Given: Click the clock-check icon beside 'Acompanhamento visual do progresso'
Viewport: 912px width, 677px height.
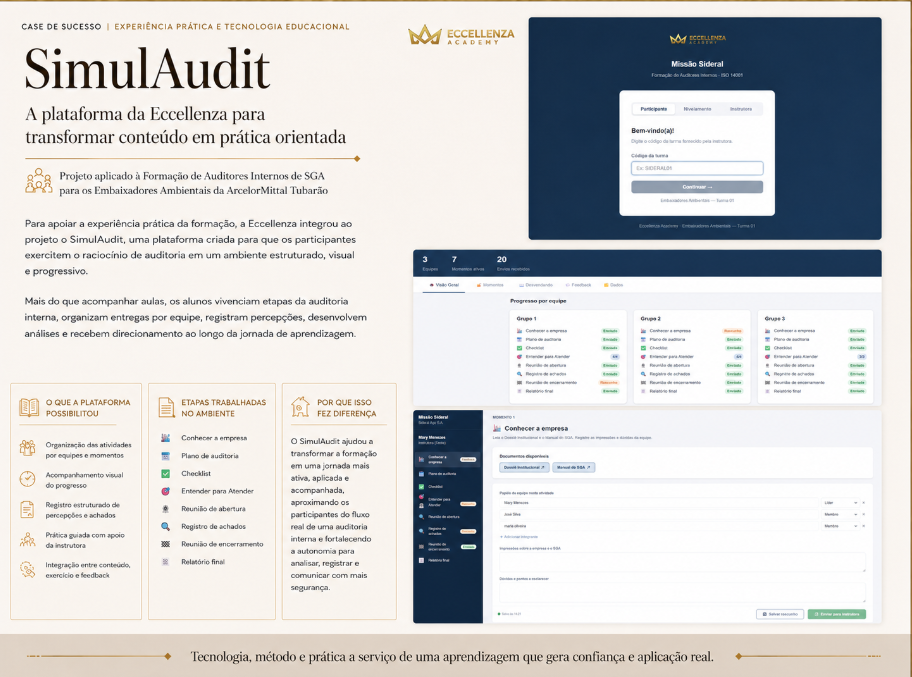Looking at the screenshot, I should click(x=27, y=479).
